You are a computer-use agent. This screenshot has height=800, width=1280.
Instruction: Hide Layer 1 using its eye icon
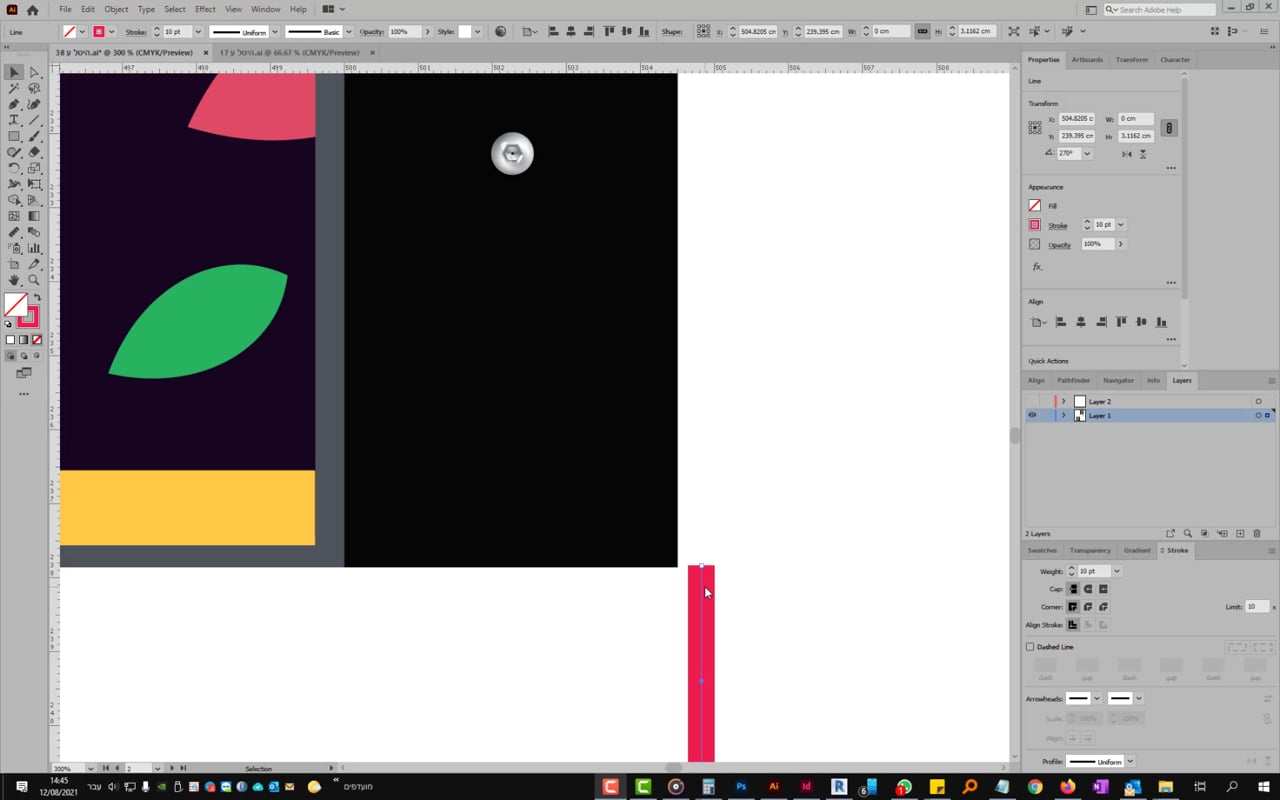[1032, 415]
